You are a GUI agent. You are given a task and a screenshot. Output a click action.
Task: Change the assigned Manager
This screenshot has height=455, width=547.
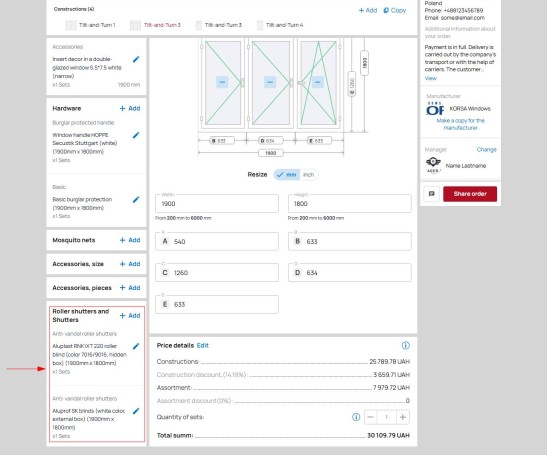(486, 149)
